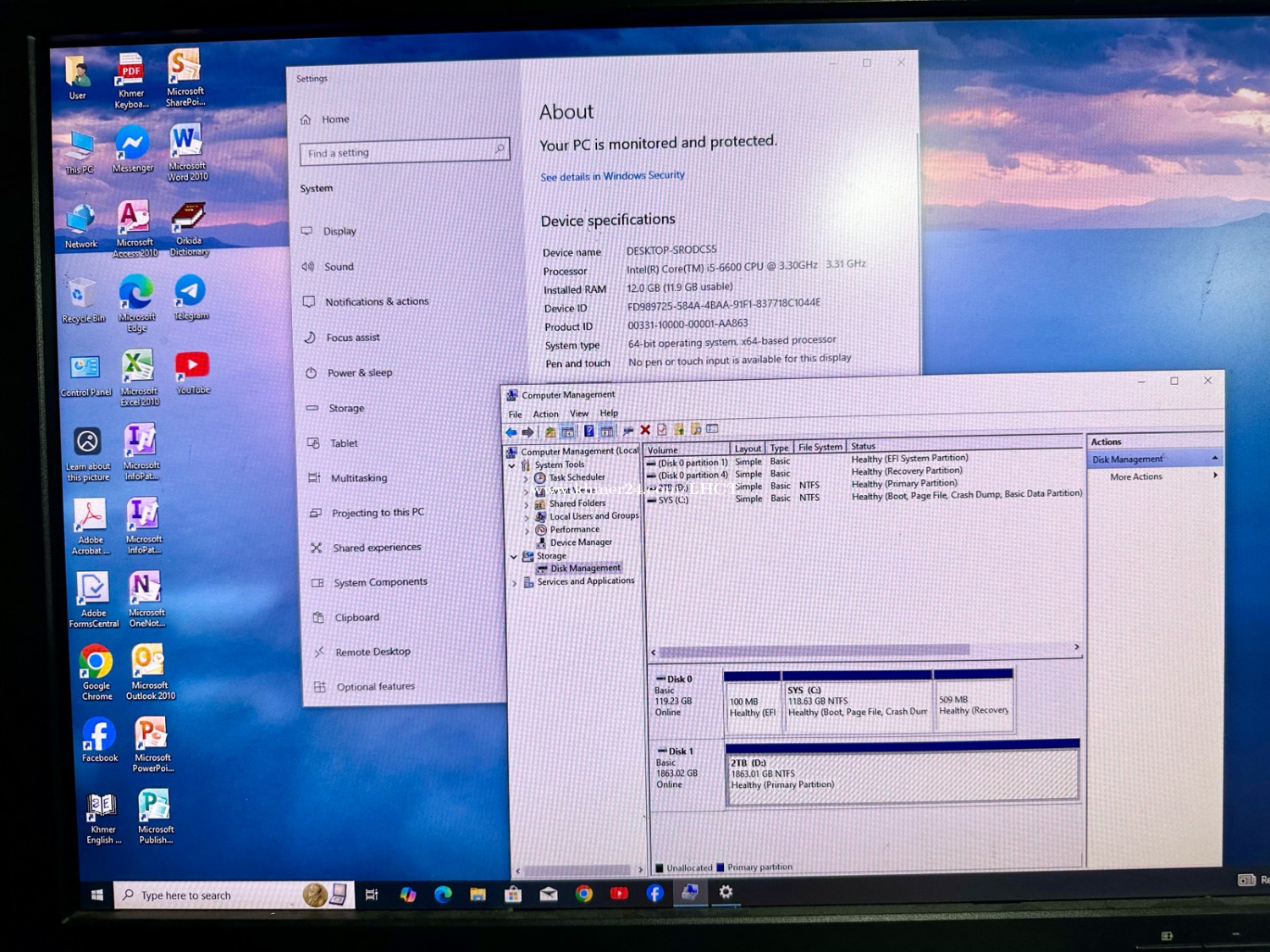Viewport: 1270px width, 952px height.
Task: Open File Explorer from the taskbar
Action: pos(478,894)
